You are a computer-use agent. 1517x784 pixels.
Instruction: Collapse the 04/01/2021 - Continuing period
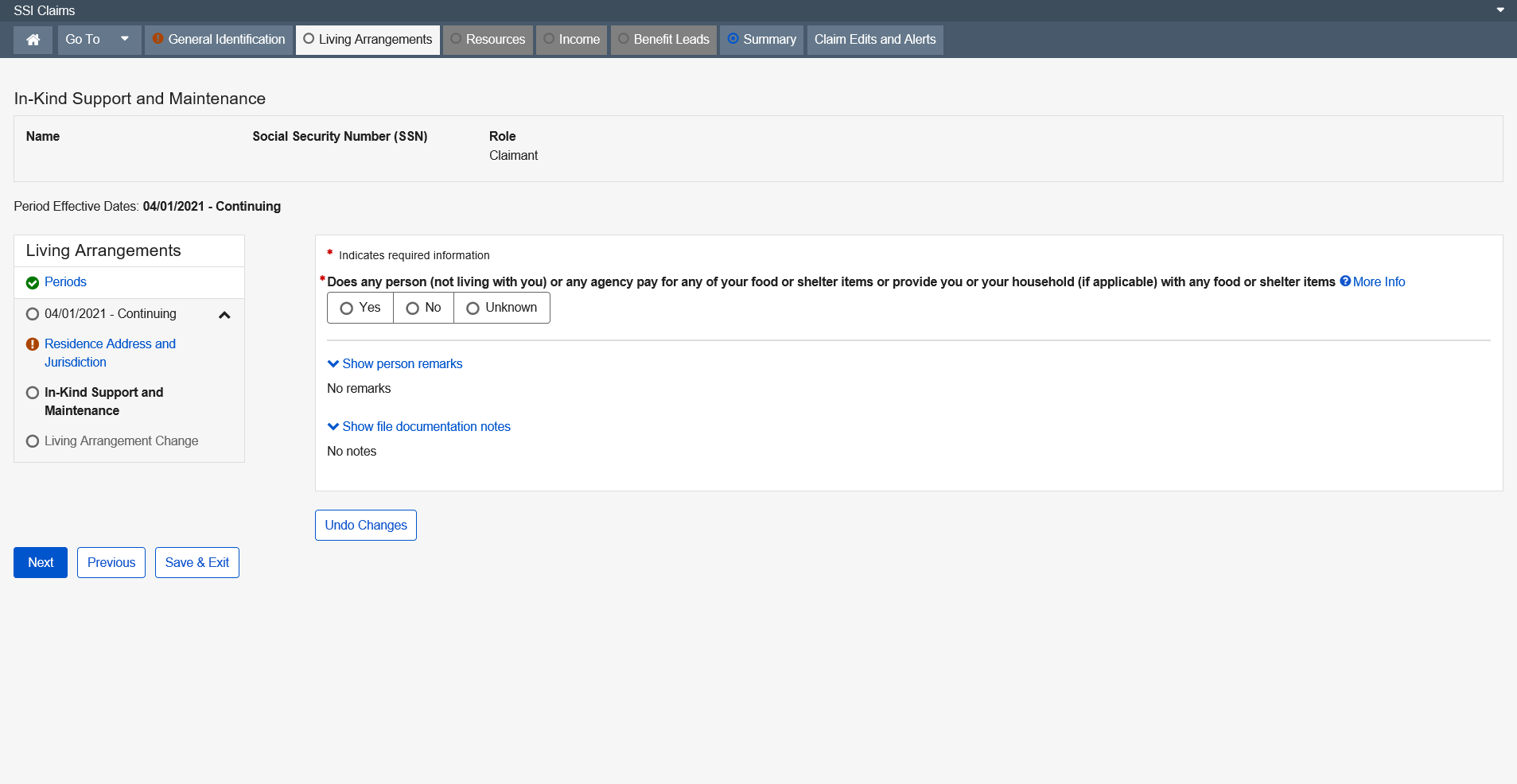[x=224, y=315]
